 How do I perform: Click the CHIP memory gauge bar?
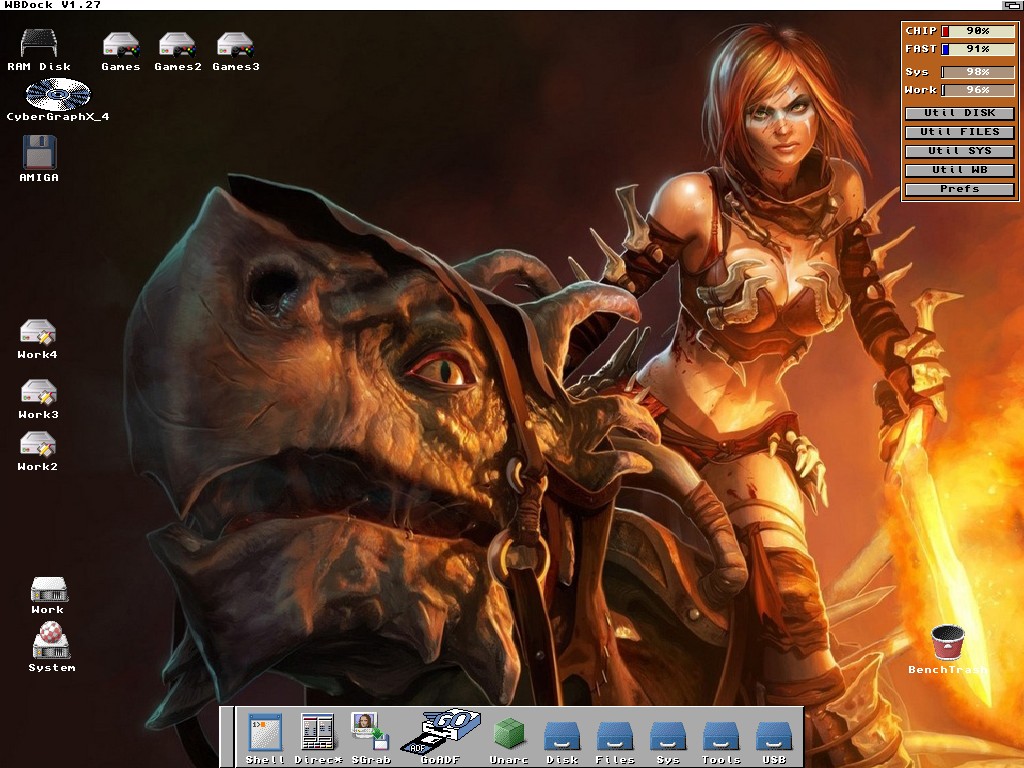(x=978, y=31)
